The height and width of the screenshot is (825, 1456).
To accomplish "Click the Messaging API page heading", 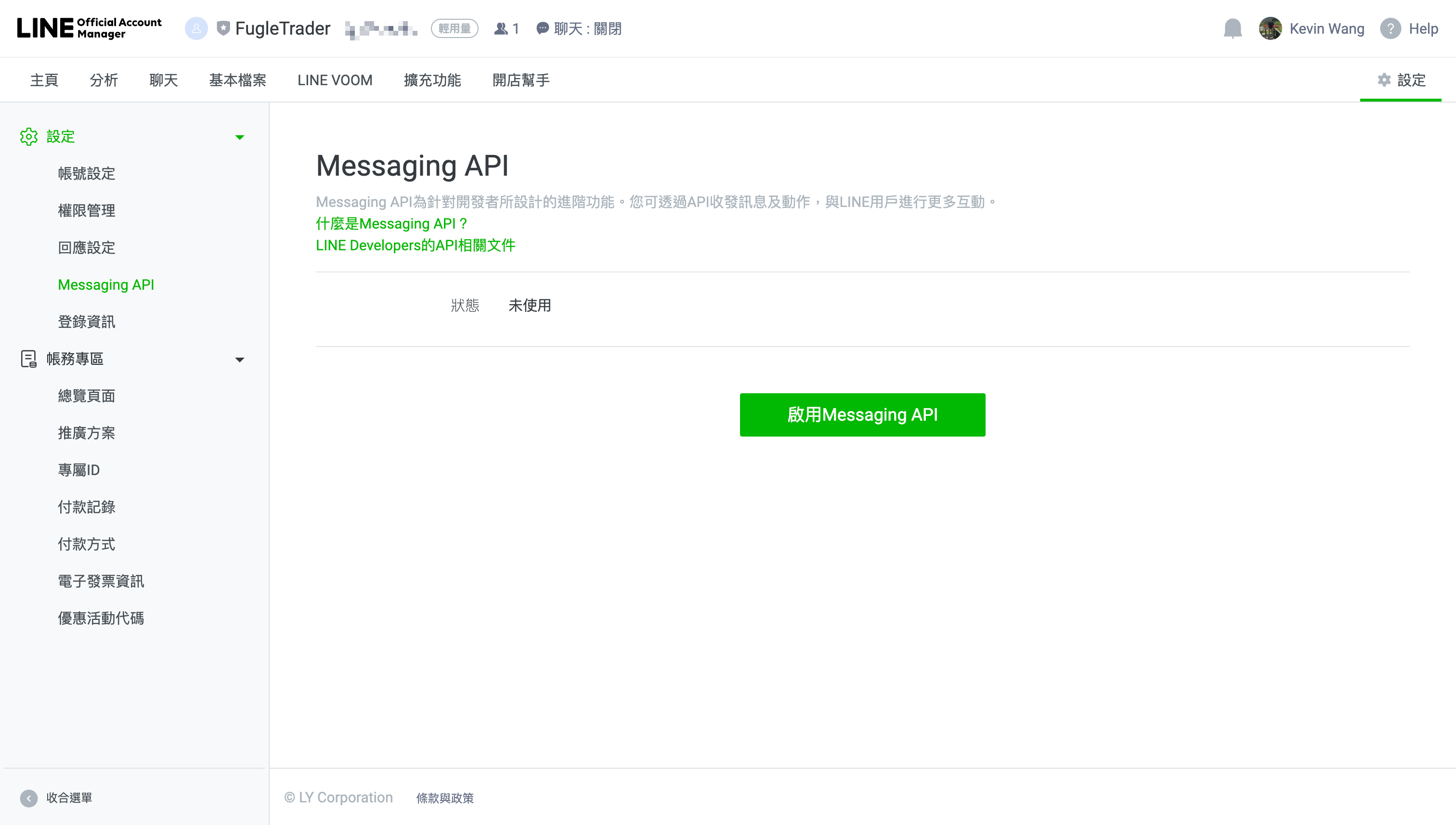I will tap(412, 166).
